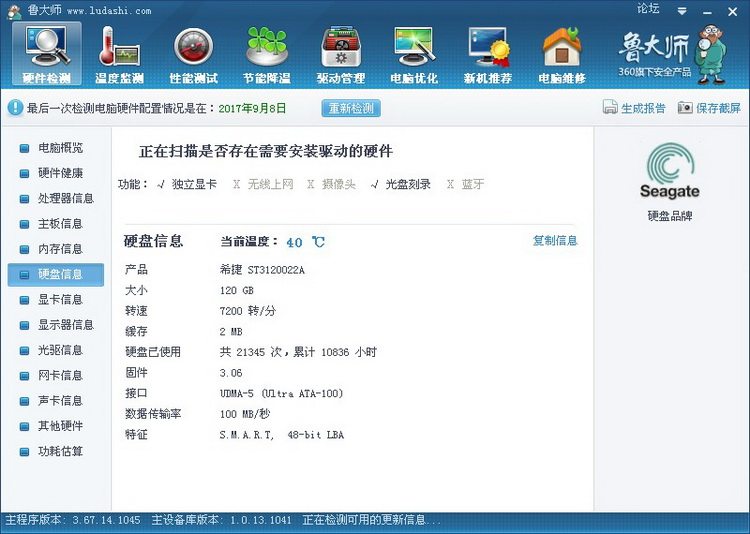Open the 电脑优化 optimization icon
750x534 pixels.
414,54
